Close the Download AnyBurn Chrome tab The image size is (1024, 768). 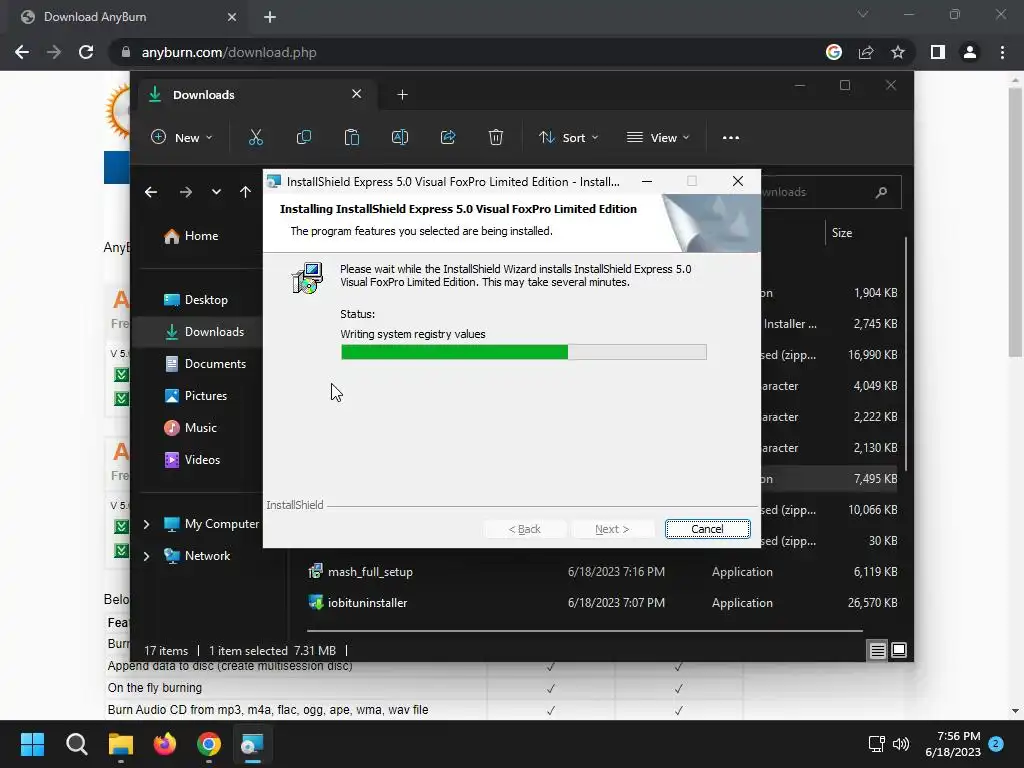232,17
